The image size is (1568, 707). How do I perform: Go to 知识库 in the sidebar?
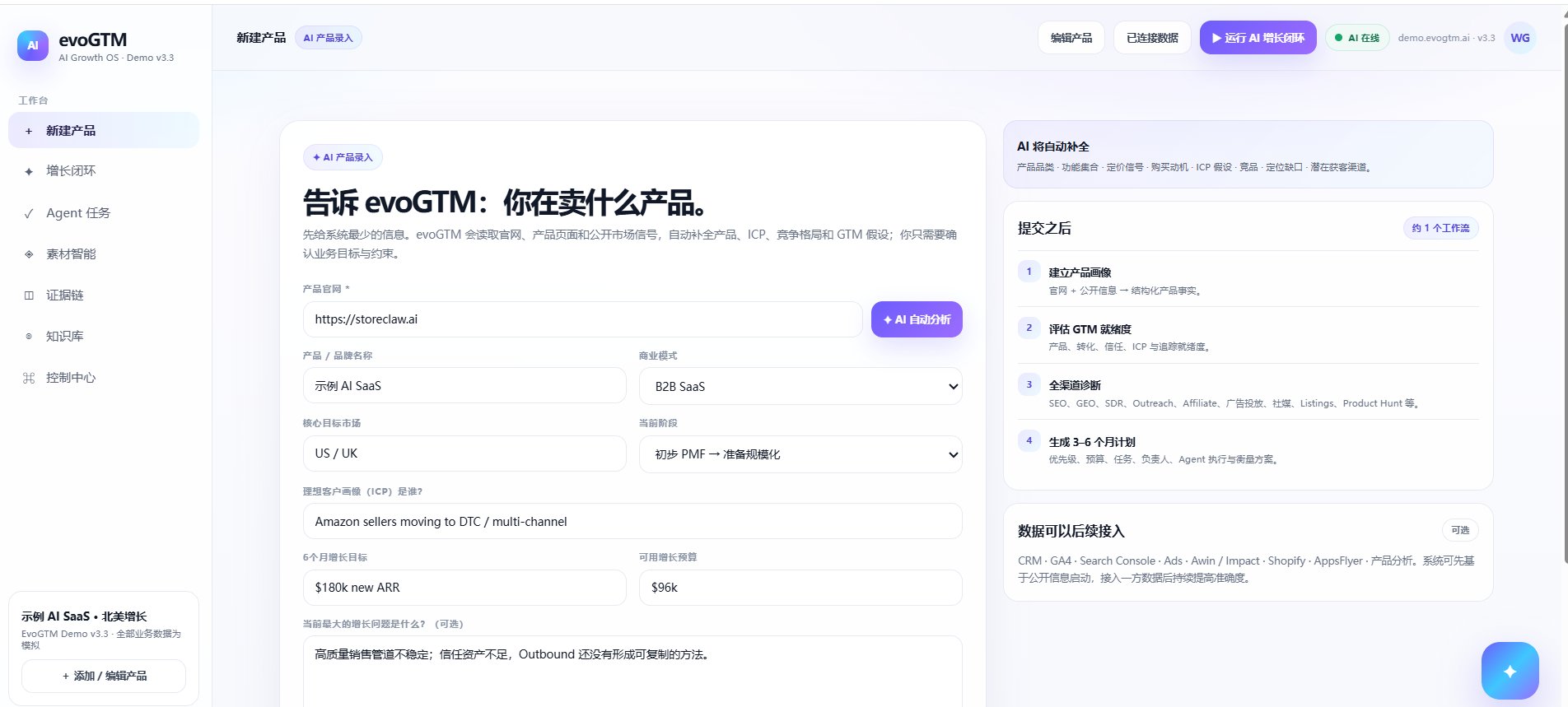click(x=104, y=337)
